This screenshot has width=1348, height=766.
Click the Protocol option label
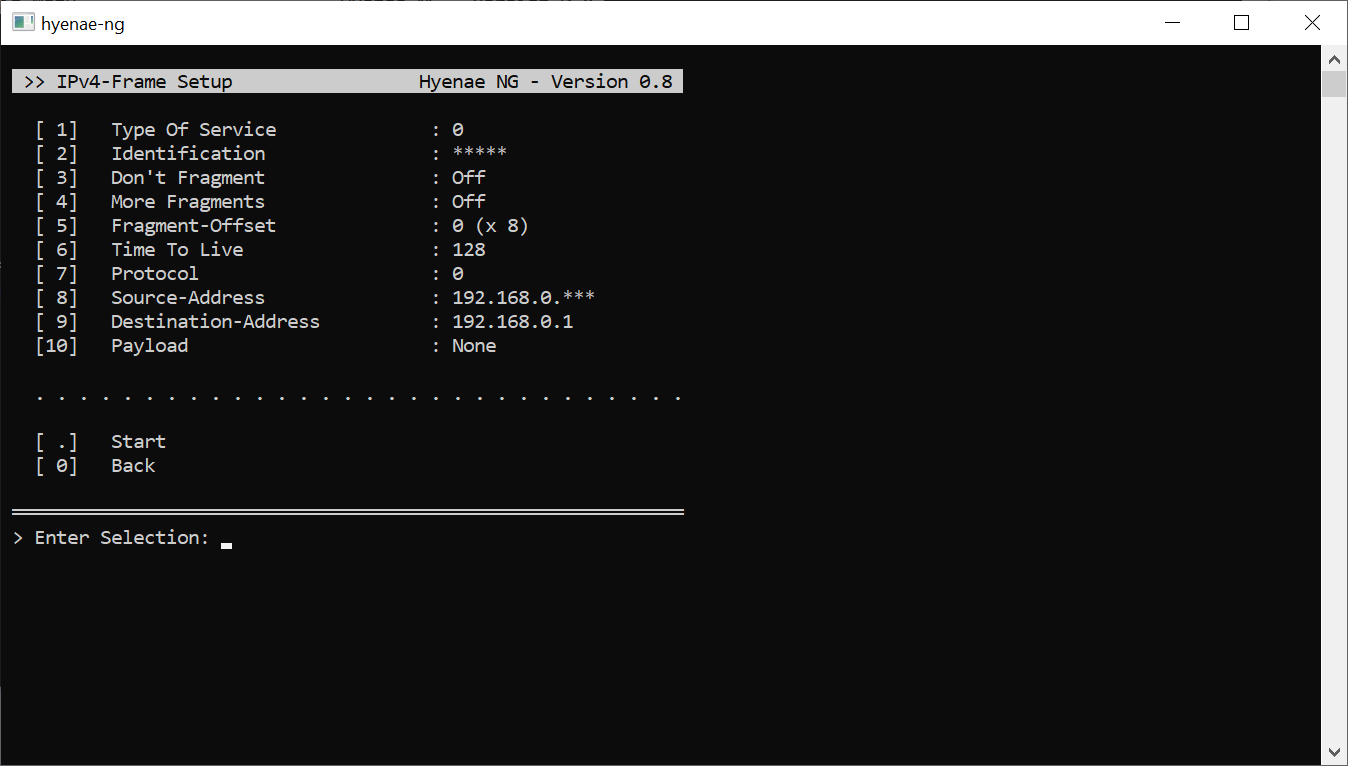155,274
